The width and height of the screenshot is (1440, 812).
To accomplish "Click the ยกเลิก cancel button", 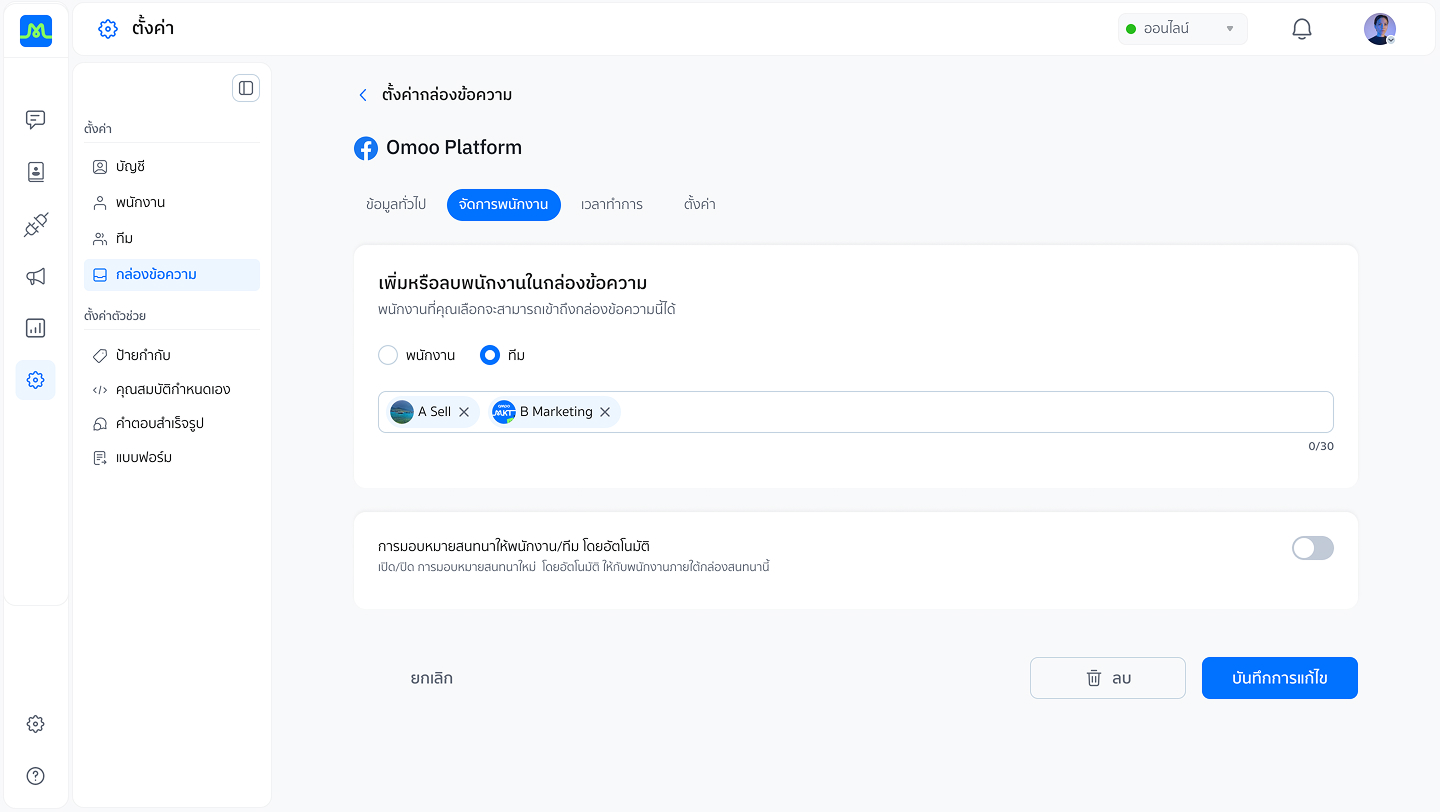I will pos(432,678).
